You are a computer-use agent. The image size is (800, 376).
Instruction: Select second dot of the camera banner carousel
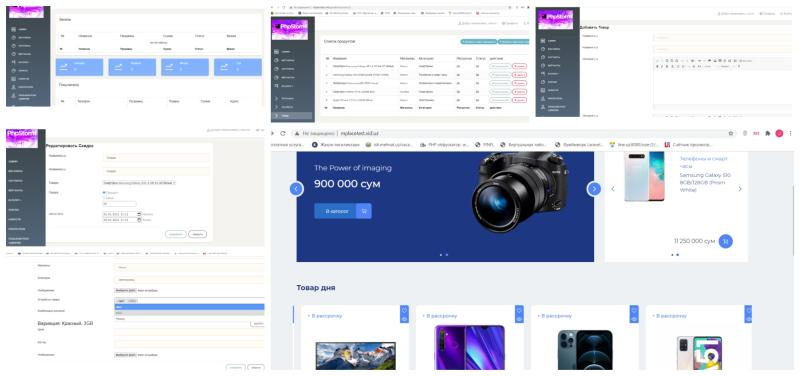coord(446,255)
